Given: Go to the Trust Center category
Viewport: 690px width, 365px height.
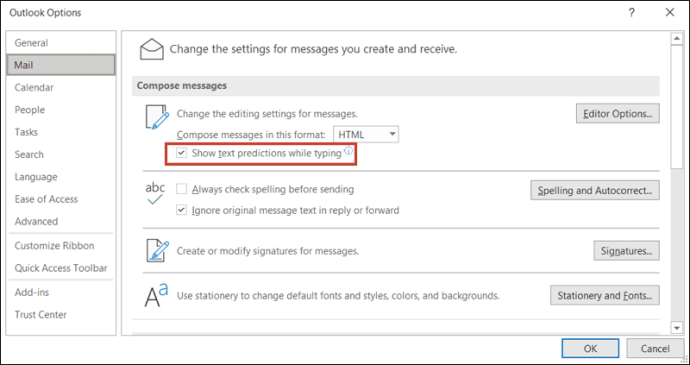Looking at the screenshot, I should tap(61, 315).
